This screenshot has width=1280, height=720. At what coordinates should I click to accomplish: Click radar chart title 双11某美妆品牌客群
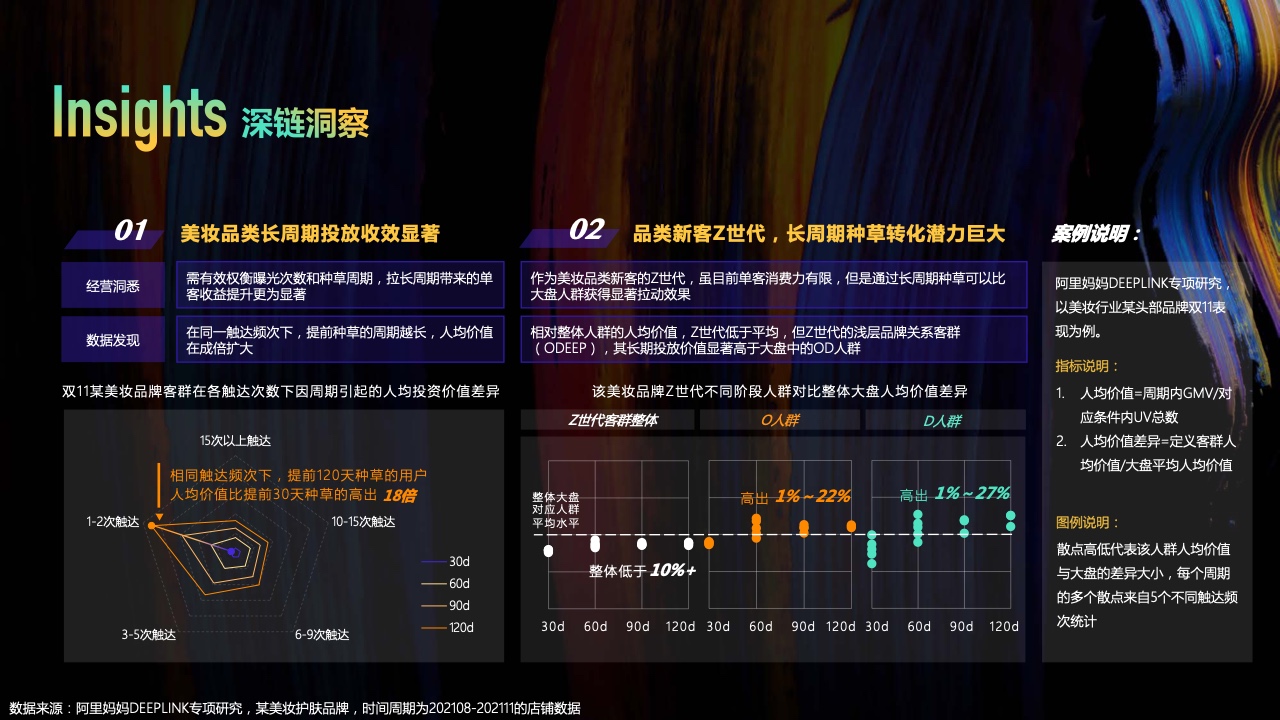(x=281, y=391)
